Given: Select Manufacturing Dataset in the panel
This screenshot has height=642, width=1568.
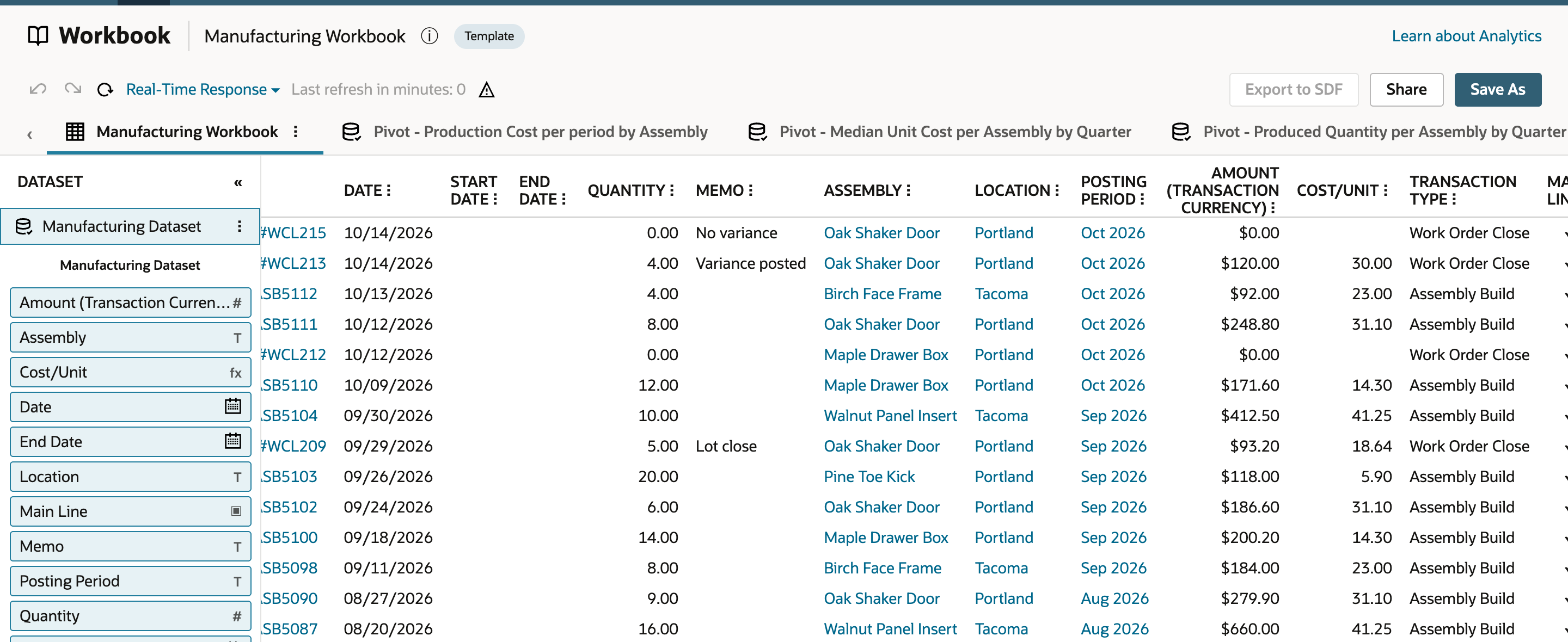Looking at the screenshot, I should 130,226.
